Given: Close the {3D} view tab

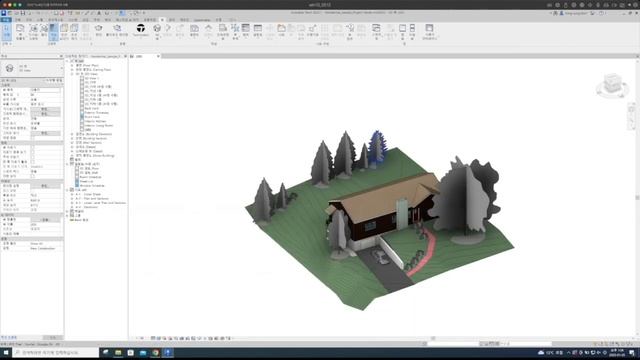Looking at the screenshot, I should click(x=158, y=56).
